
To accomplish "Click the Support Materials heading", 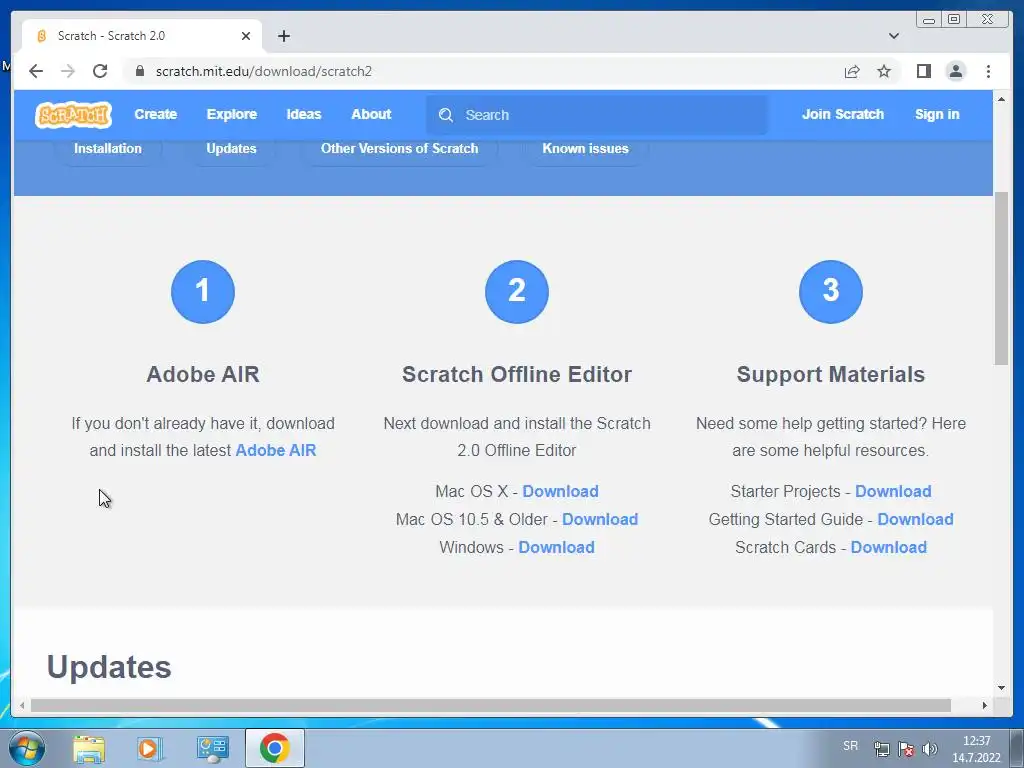I will coord(831,374).
